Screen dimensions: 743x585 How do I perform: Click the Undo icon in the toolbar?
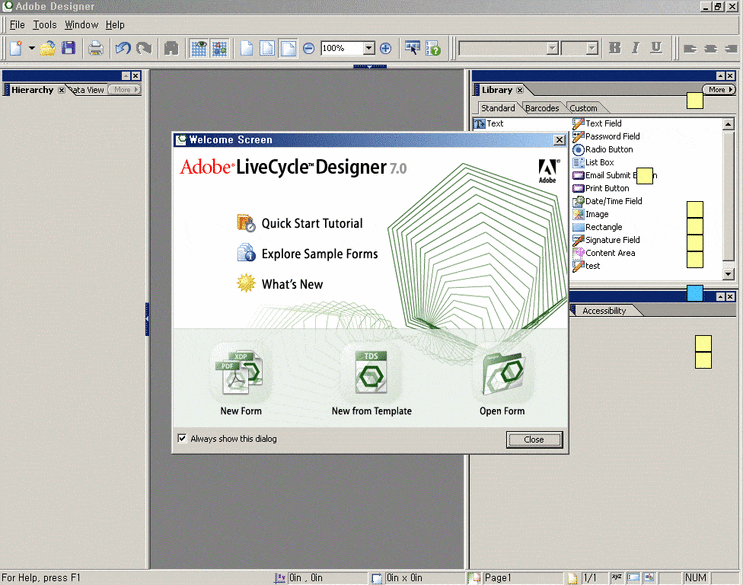point(122,48)
